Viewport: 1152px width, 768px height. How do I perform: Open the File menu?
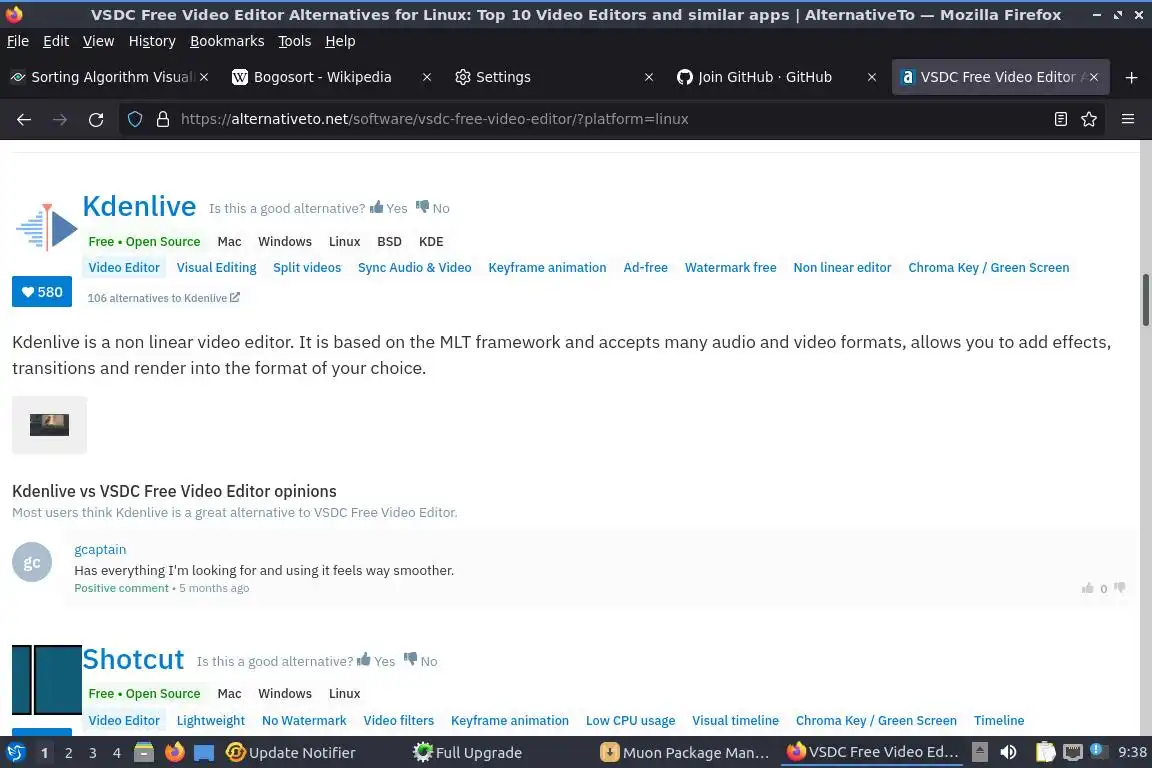pyautogui.click(x=18, y=41)
